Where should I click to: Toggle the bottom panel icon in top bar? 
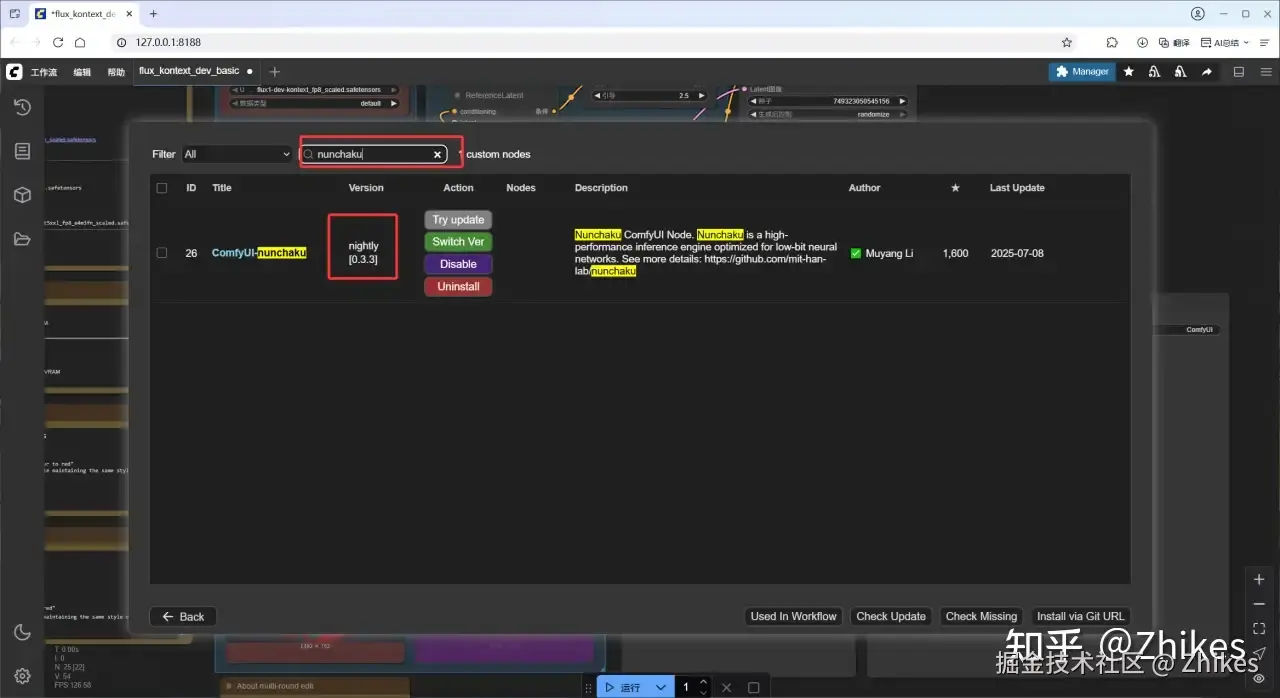pos(1239,71)
